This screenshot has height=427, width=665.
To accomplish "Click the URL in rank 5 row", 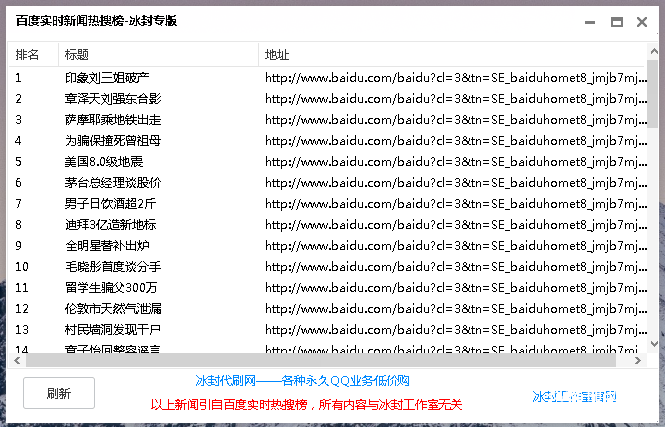I will [456, 162].
